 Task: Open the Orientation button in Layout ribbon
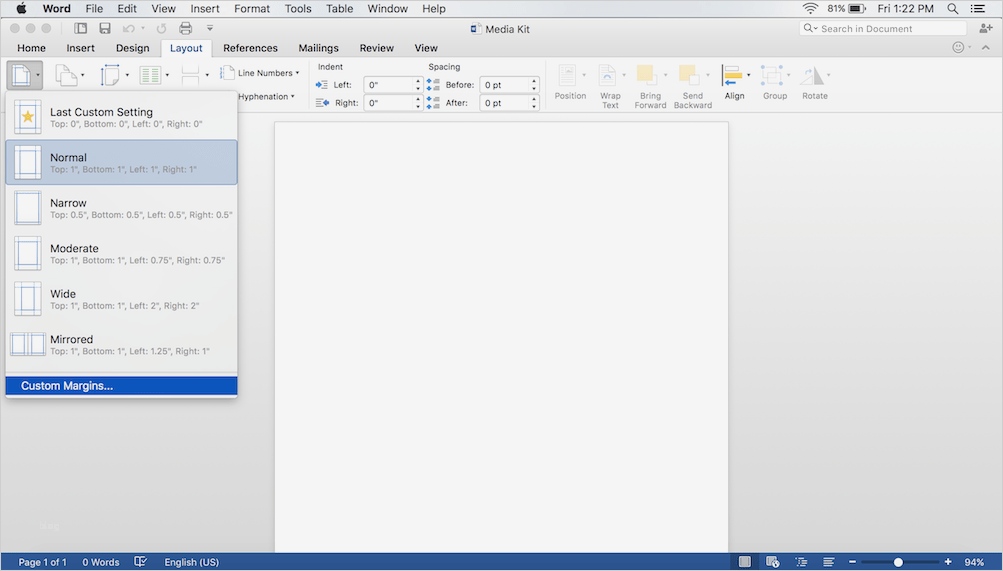pos(66,75)
